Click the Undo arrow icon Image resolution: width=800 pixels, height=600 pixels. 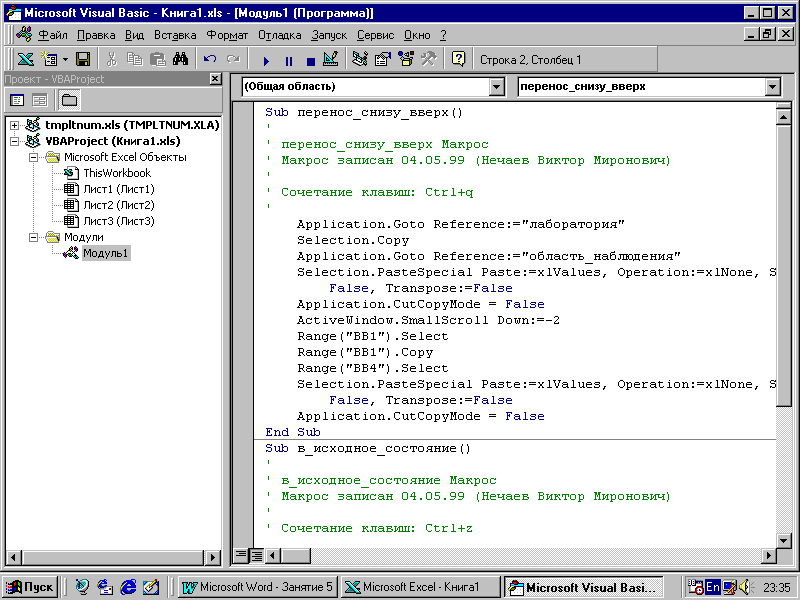point(210,59)
